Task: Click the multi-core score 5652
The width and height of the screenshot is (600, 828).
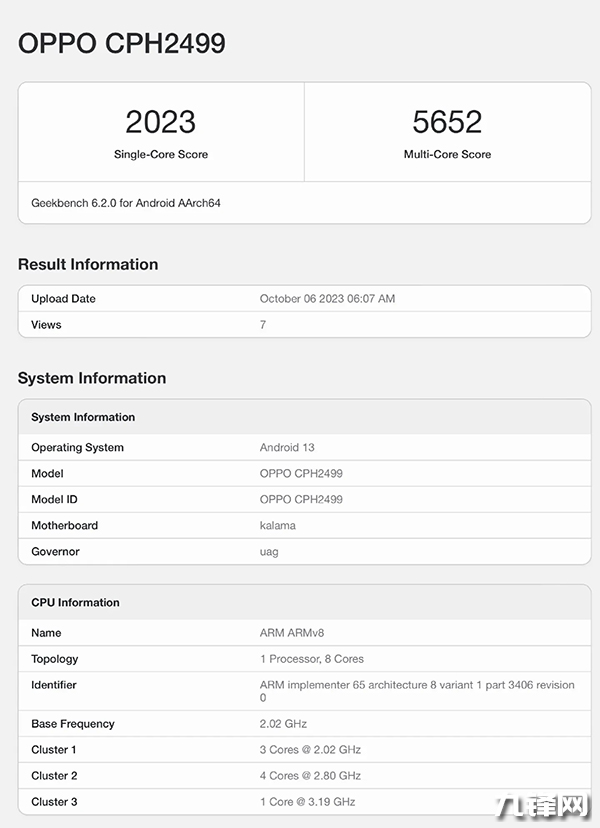Action: [x=447, y=122]
